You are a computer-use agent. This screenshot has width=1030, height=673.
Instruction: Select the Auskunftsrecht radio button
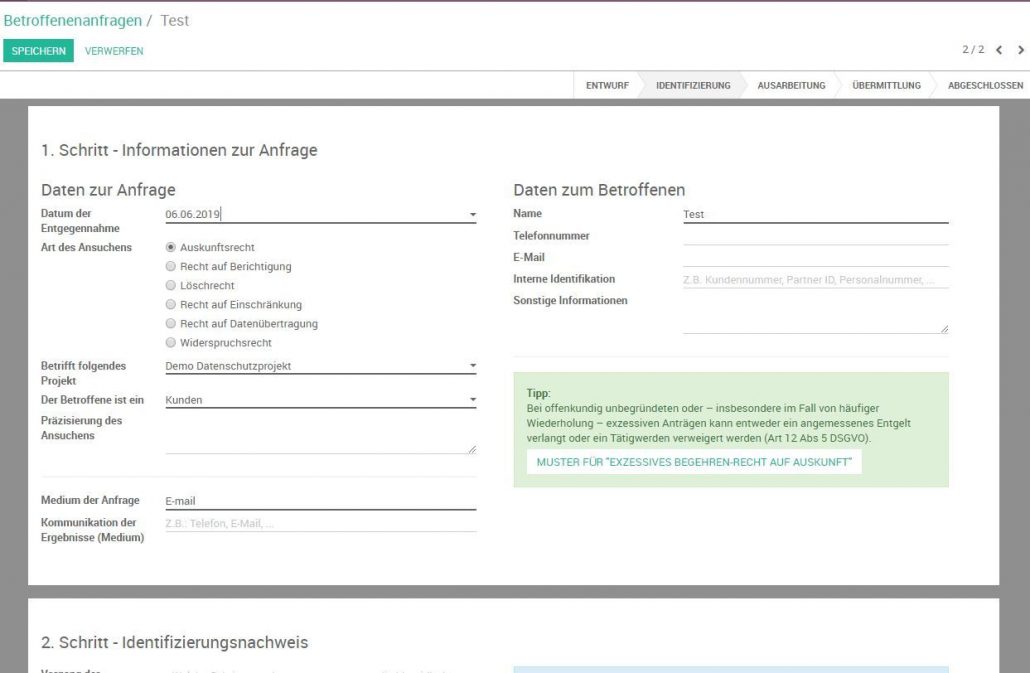(171, 247)
